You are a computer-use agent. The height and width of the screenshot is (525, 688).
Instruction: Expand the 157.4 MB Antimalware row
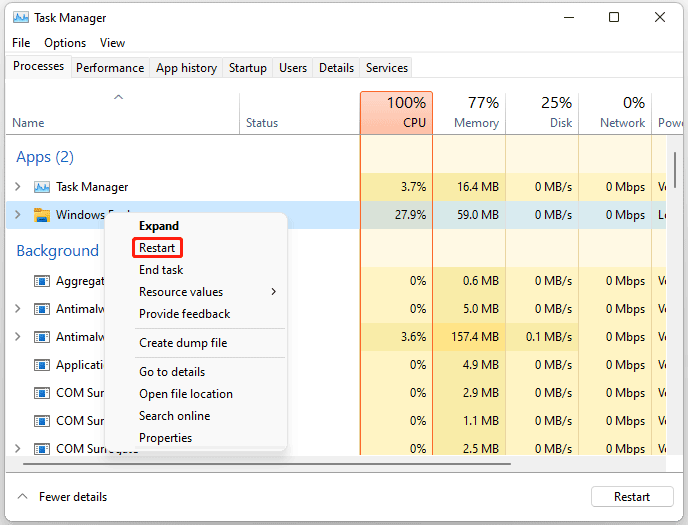[18, 337]
